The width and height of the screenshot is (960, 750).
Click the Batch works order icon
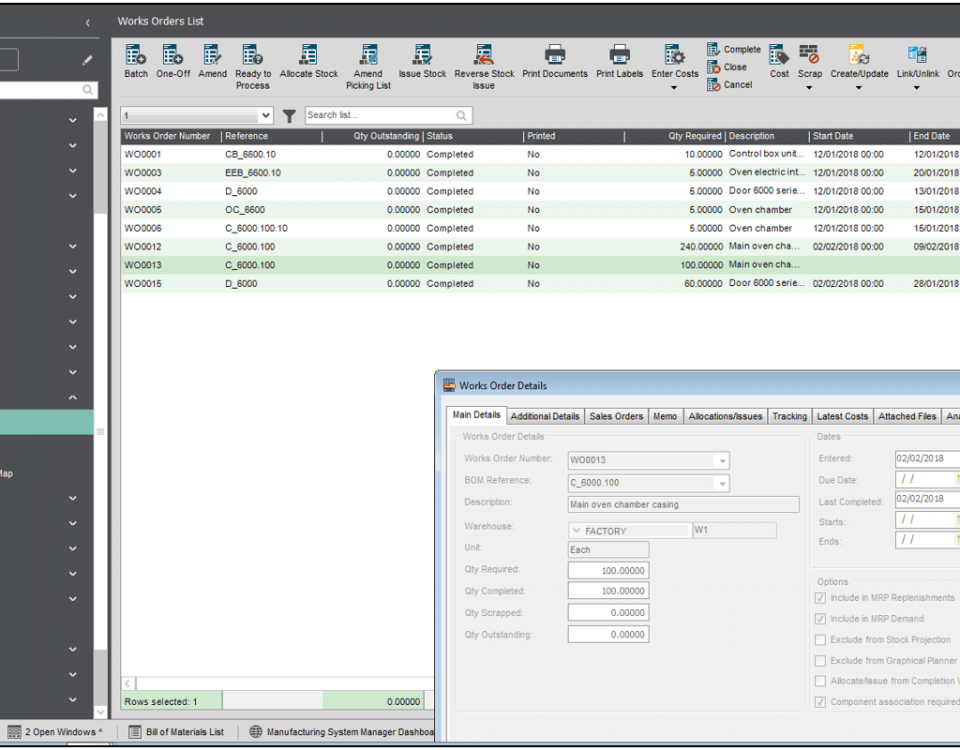[x=135, y=55]
